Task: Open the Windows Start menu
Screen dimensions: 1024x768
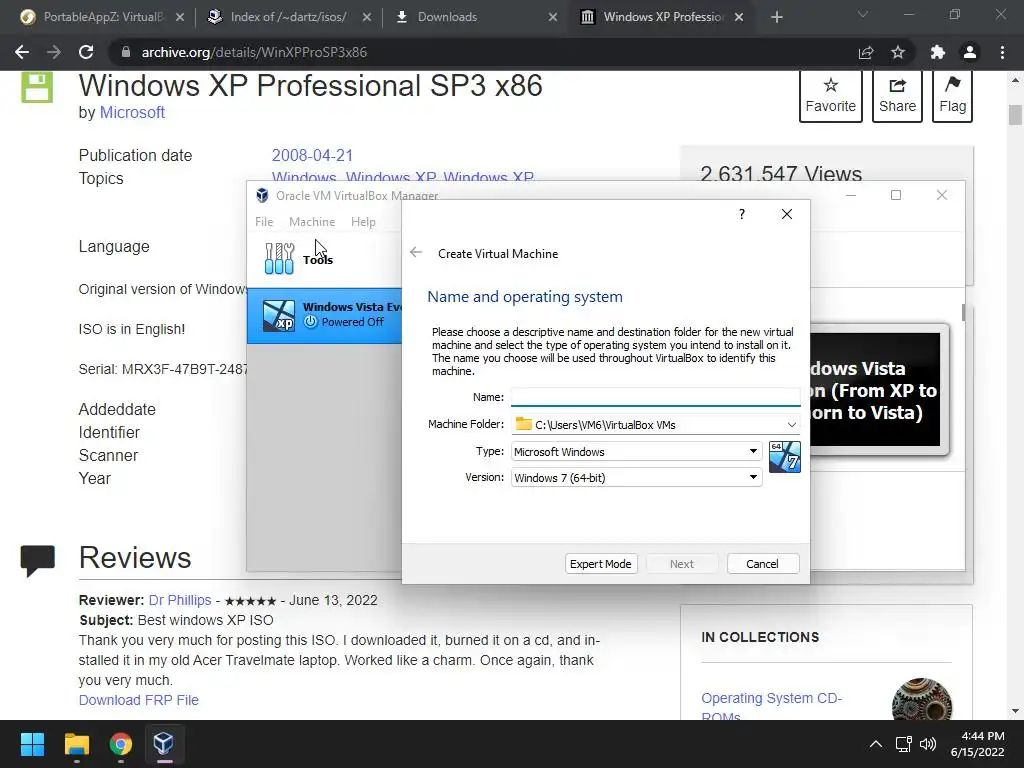Action: 32,744
